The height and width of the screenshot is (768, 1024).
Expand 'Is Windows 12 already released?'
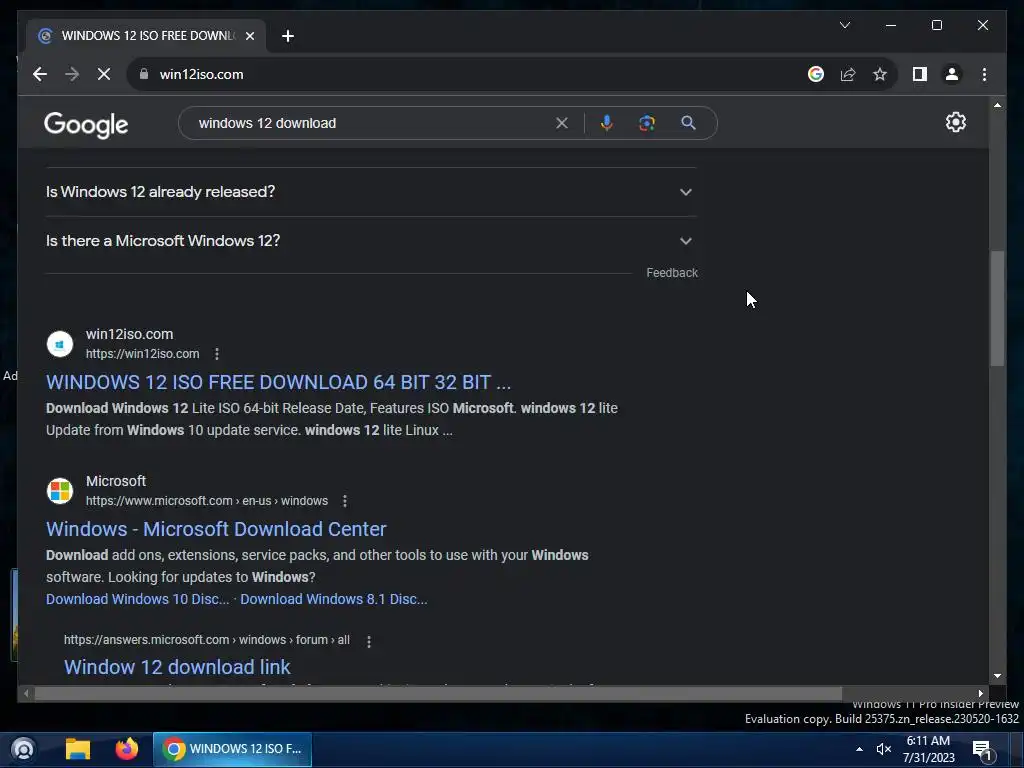tap(371, 192)
